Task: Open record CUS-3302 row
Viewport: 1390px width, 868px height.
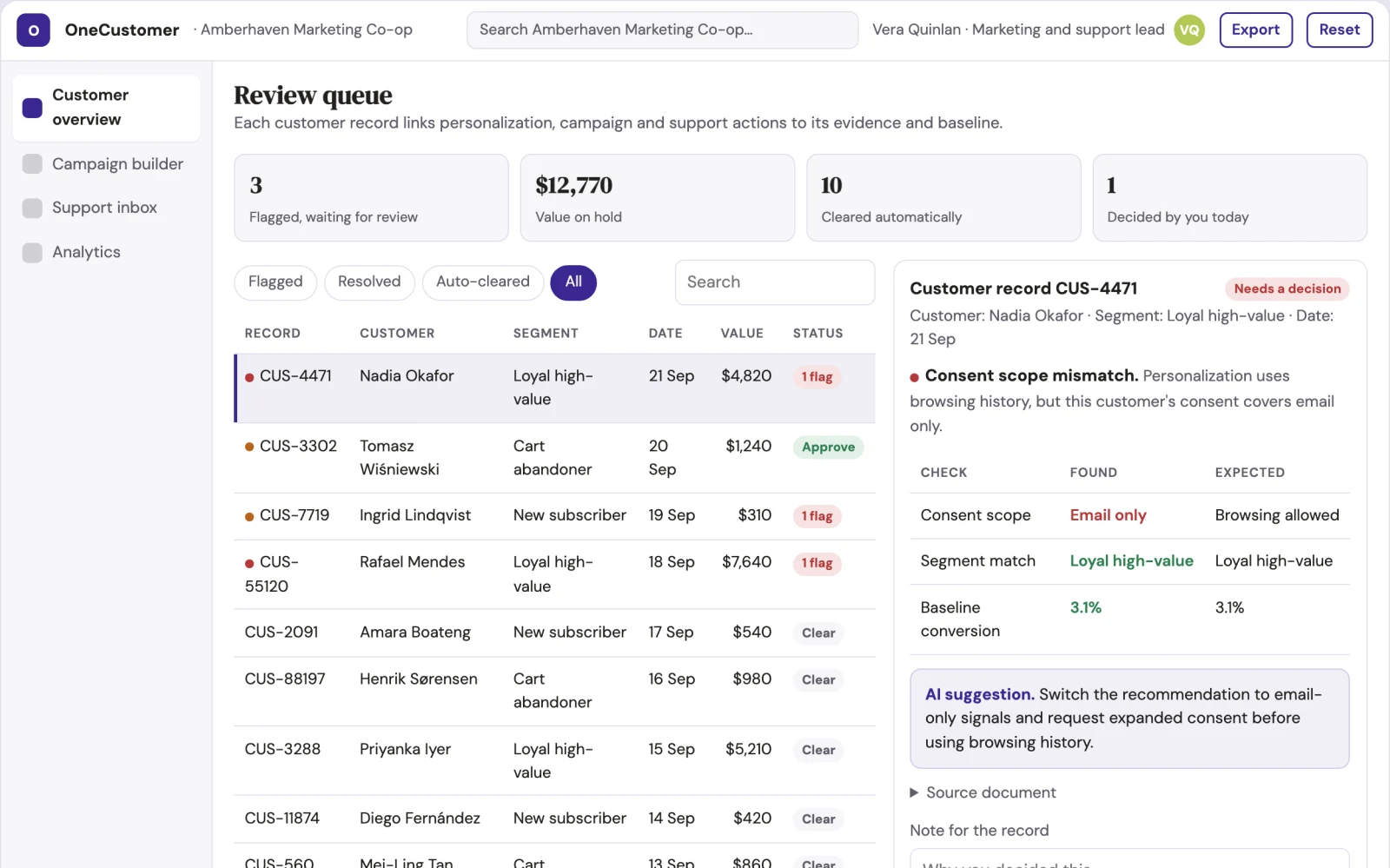Action: pos(554,458)
